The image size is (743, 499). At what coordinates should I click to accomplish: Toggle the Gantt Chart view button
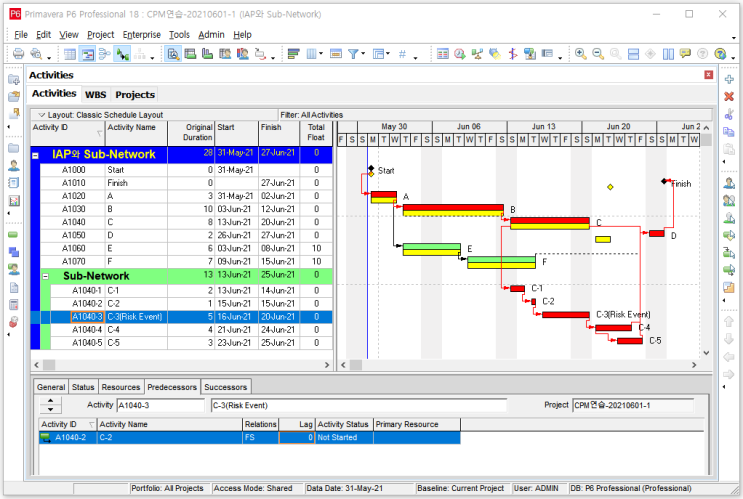pyautogui.click(x=87, y=54)
